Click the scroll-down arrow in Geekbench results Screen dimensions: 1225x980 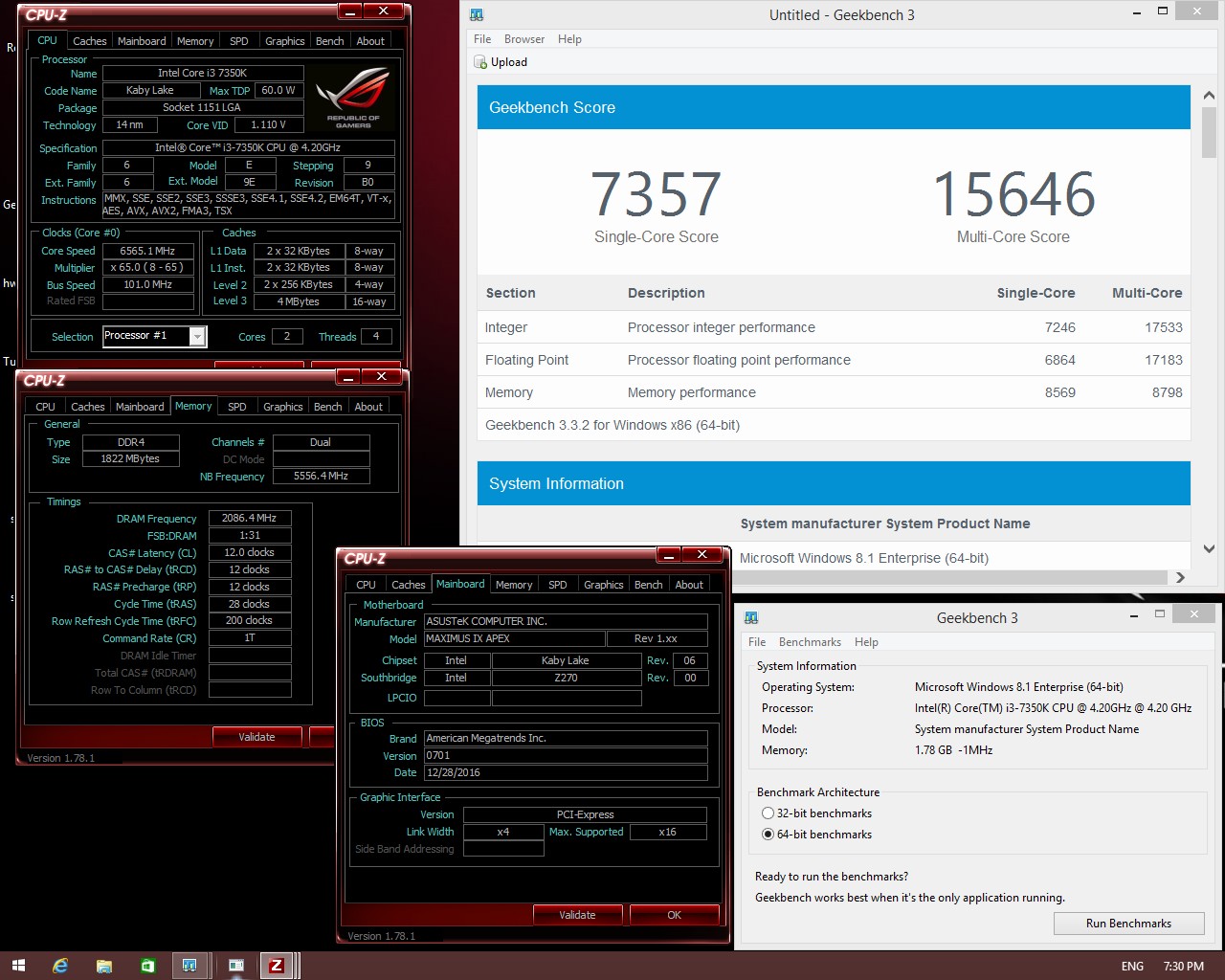point(1209,549)
